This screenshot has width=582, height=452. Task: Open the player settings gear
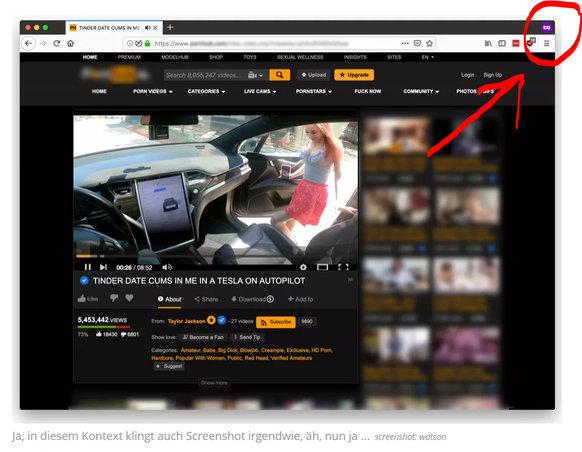click(x=303, y=267)
